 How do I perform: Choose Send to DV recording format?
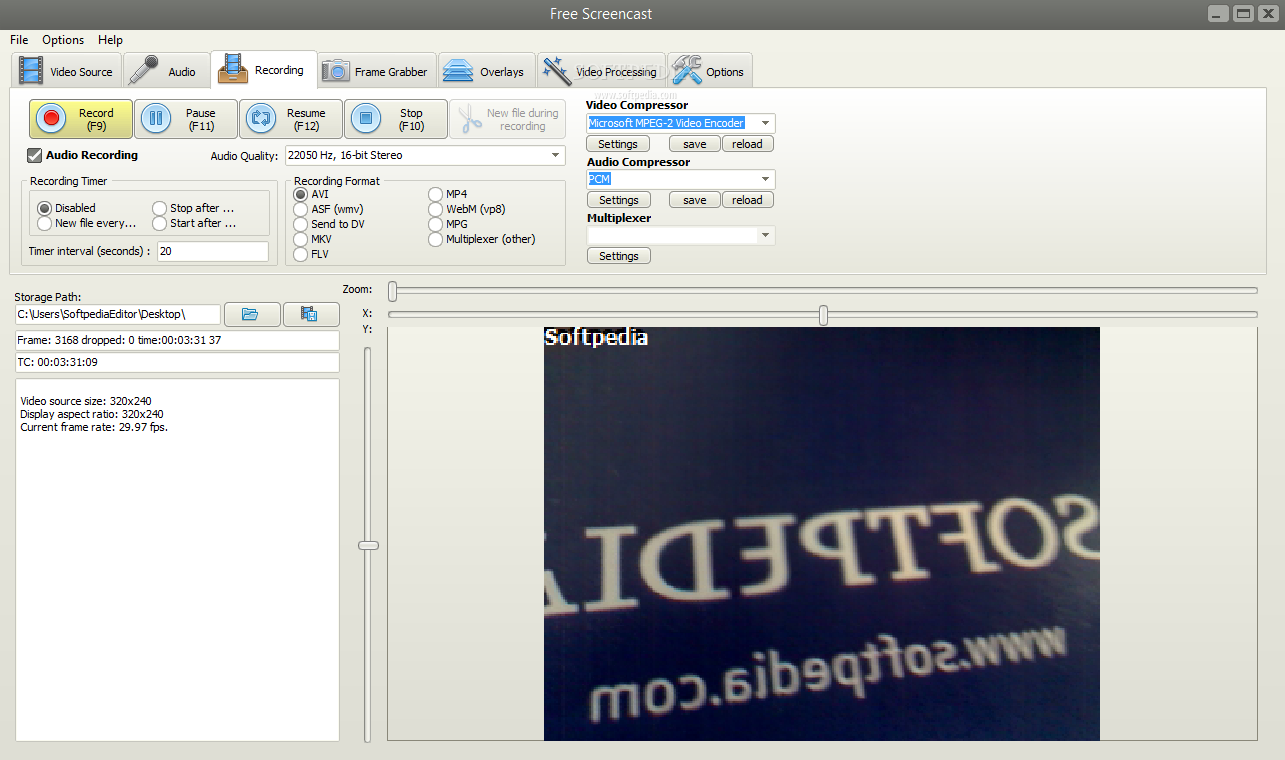(301, 224)
